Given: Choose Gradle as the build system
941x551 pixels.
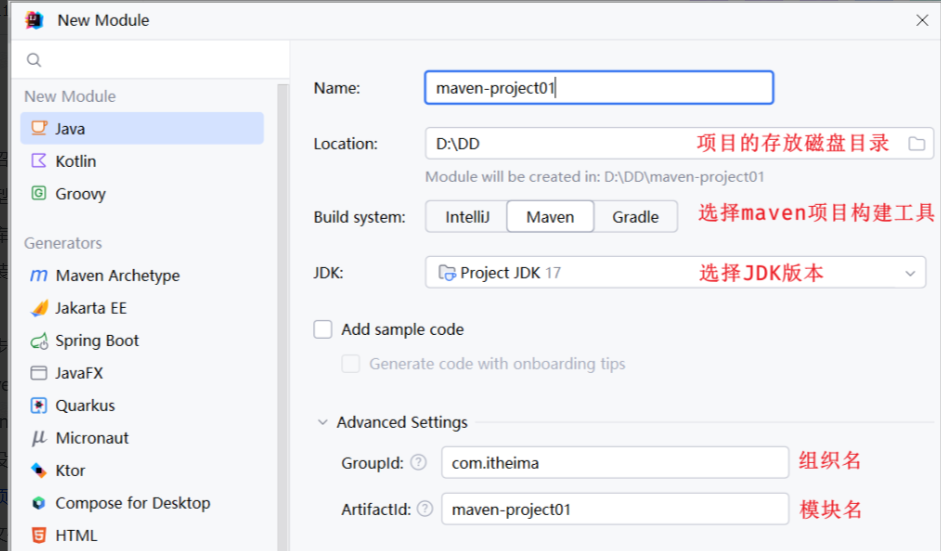Looking at the screenshot, I should point(635,217).
